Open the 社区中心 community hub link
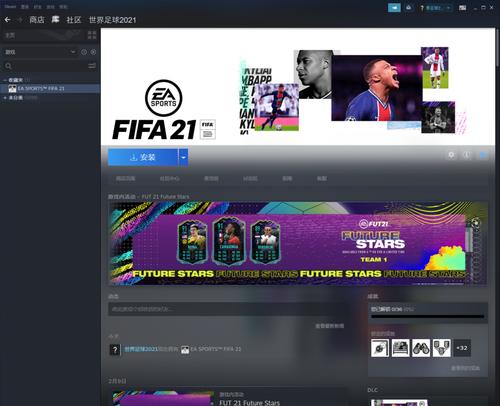500x406 pixels. (x=169, y=179)
